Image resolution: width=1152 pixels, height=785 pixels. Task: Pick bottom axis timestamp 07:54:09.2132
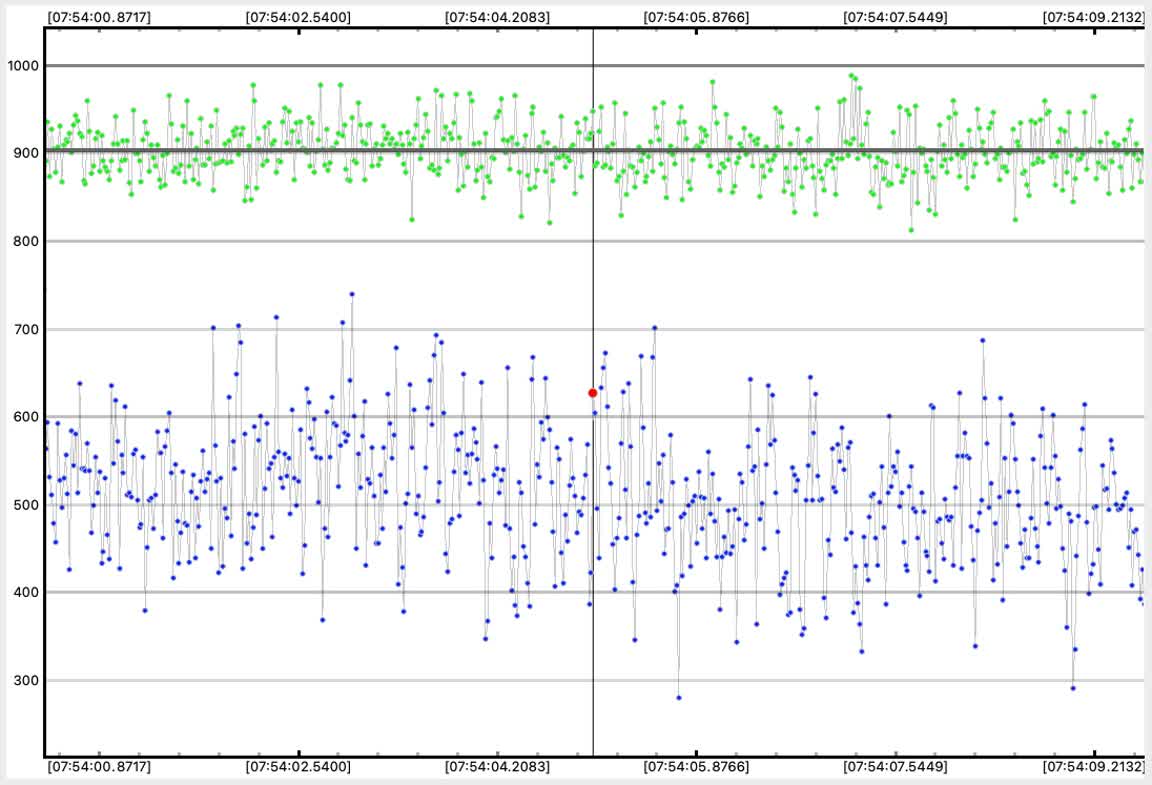click(x=1093, y=767)
